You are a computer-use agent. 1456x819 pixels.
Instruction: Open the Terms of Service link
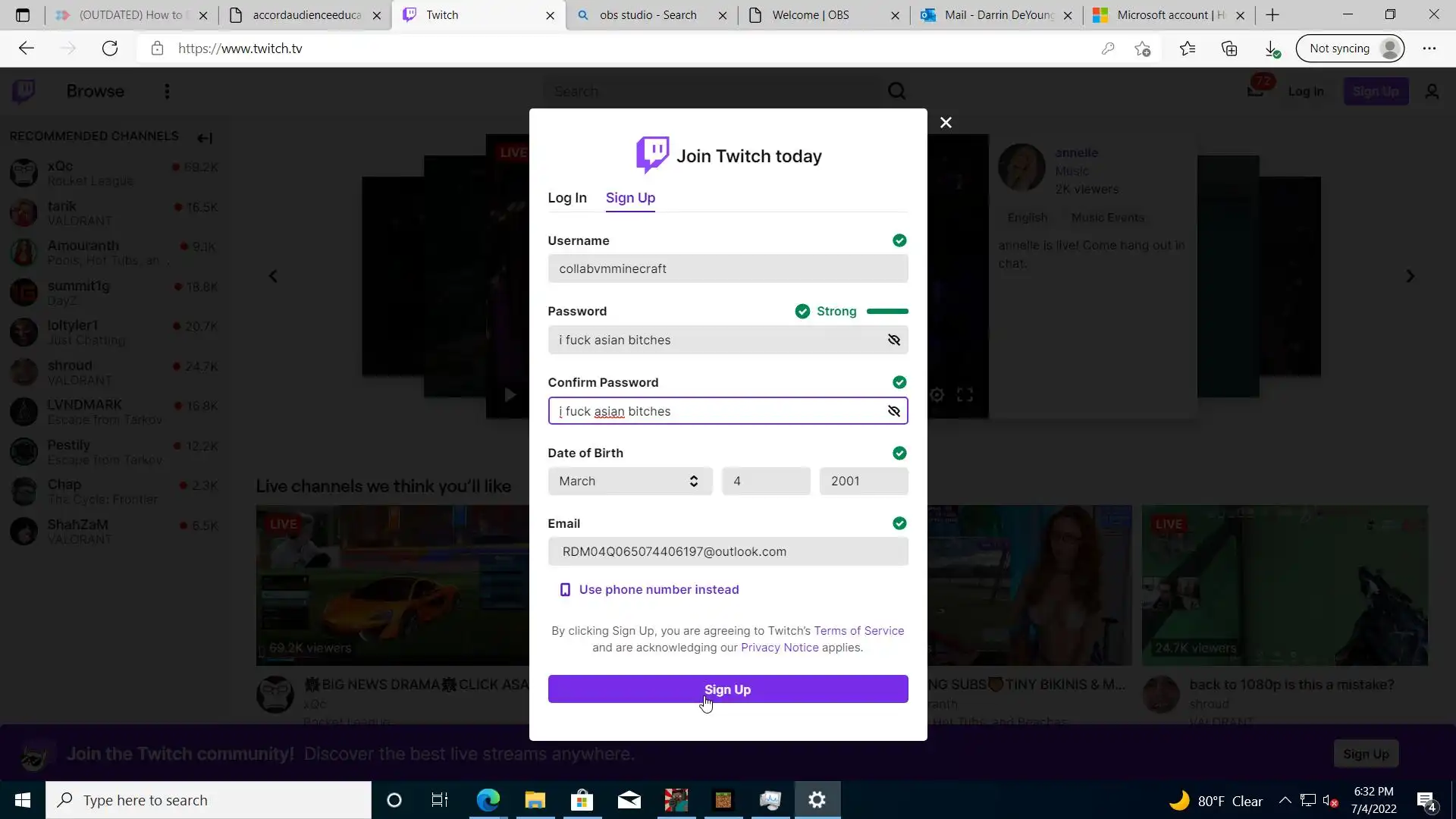click(858, 631)
